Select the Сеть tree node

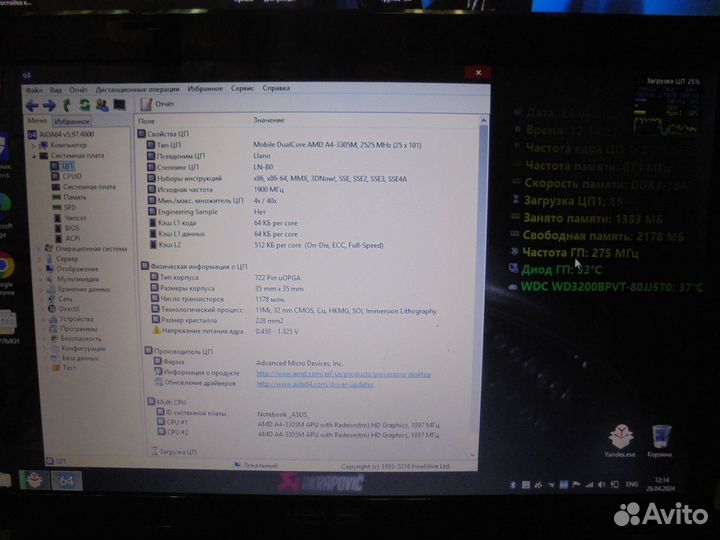[60, 299]
